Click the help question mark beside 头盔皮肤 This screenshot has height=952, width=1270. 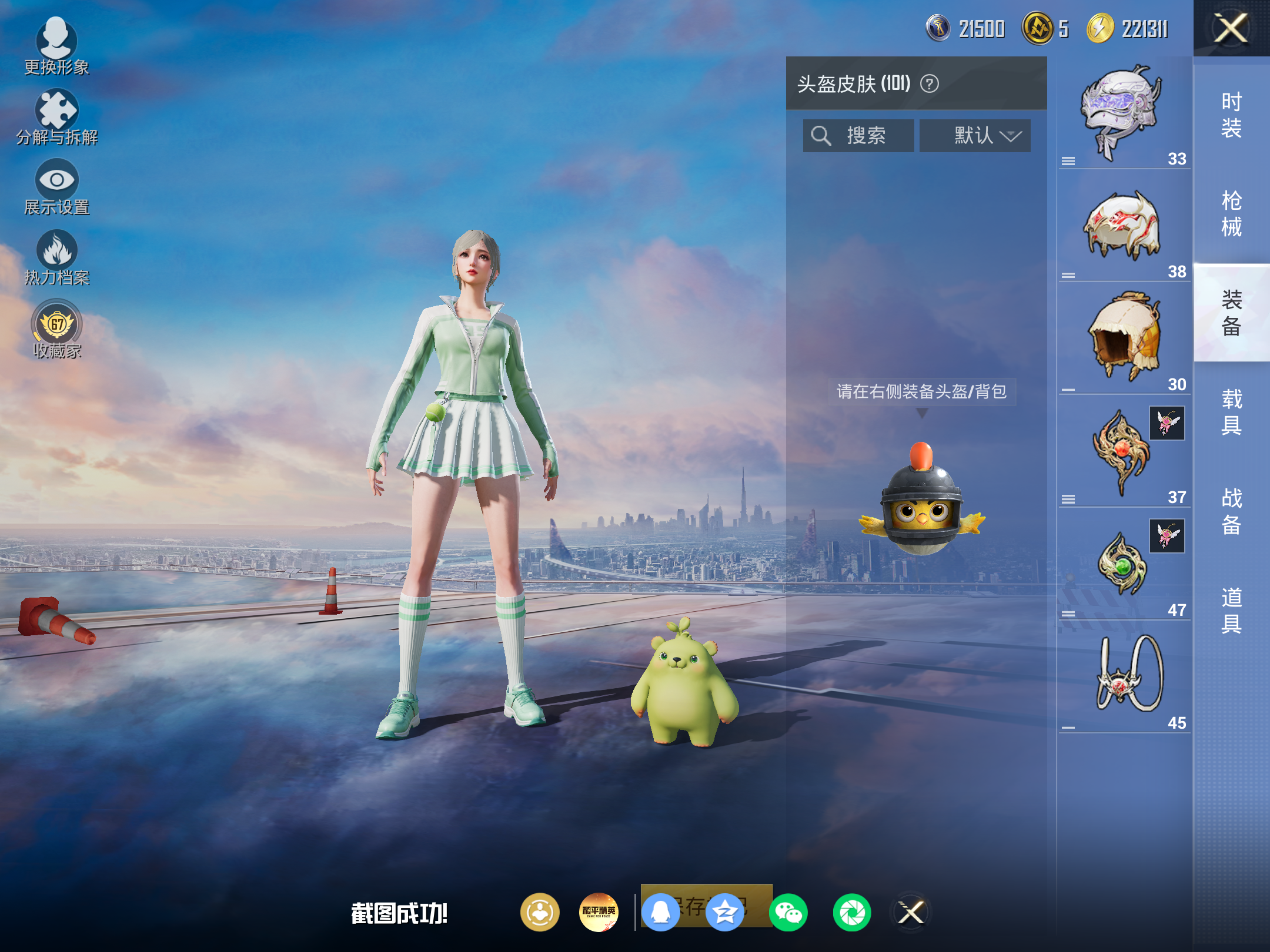(930, 83)
